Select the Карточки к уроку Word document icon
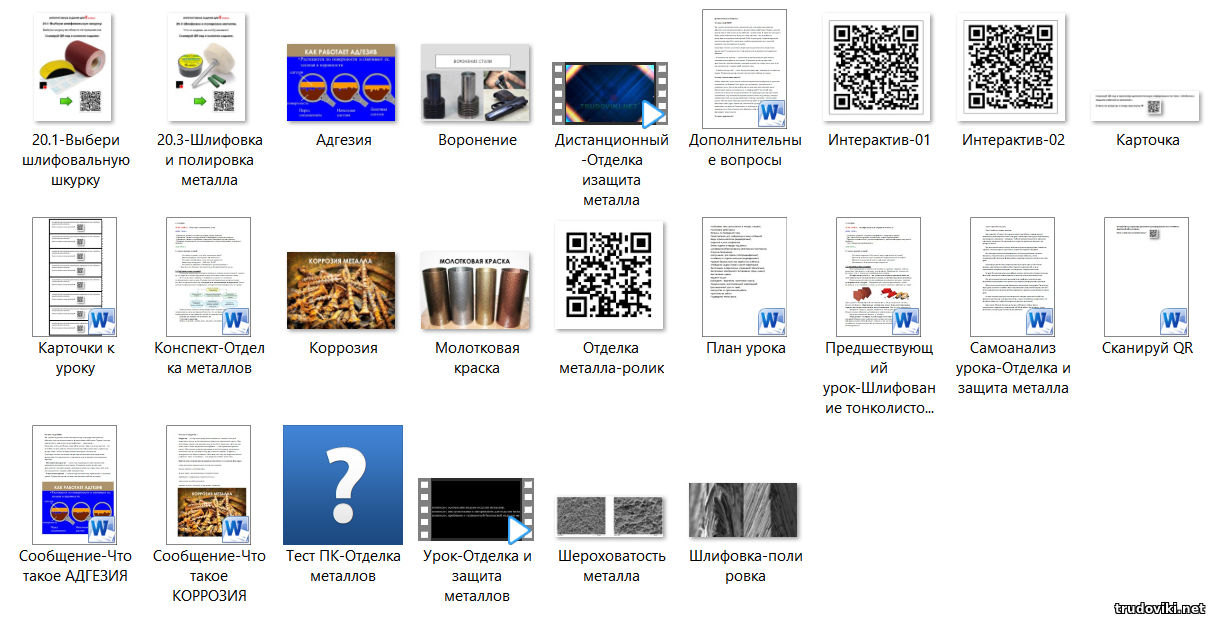The image size is (1216, 624). 75,277
